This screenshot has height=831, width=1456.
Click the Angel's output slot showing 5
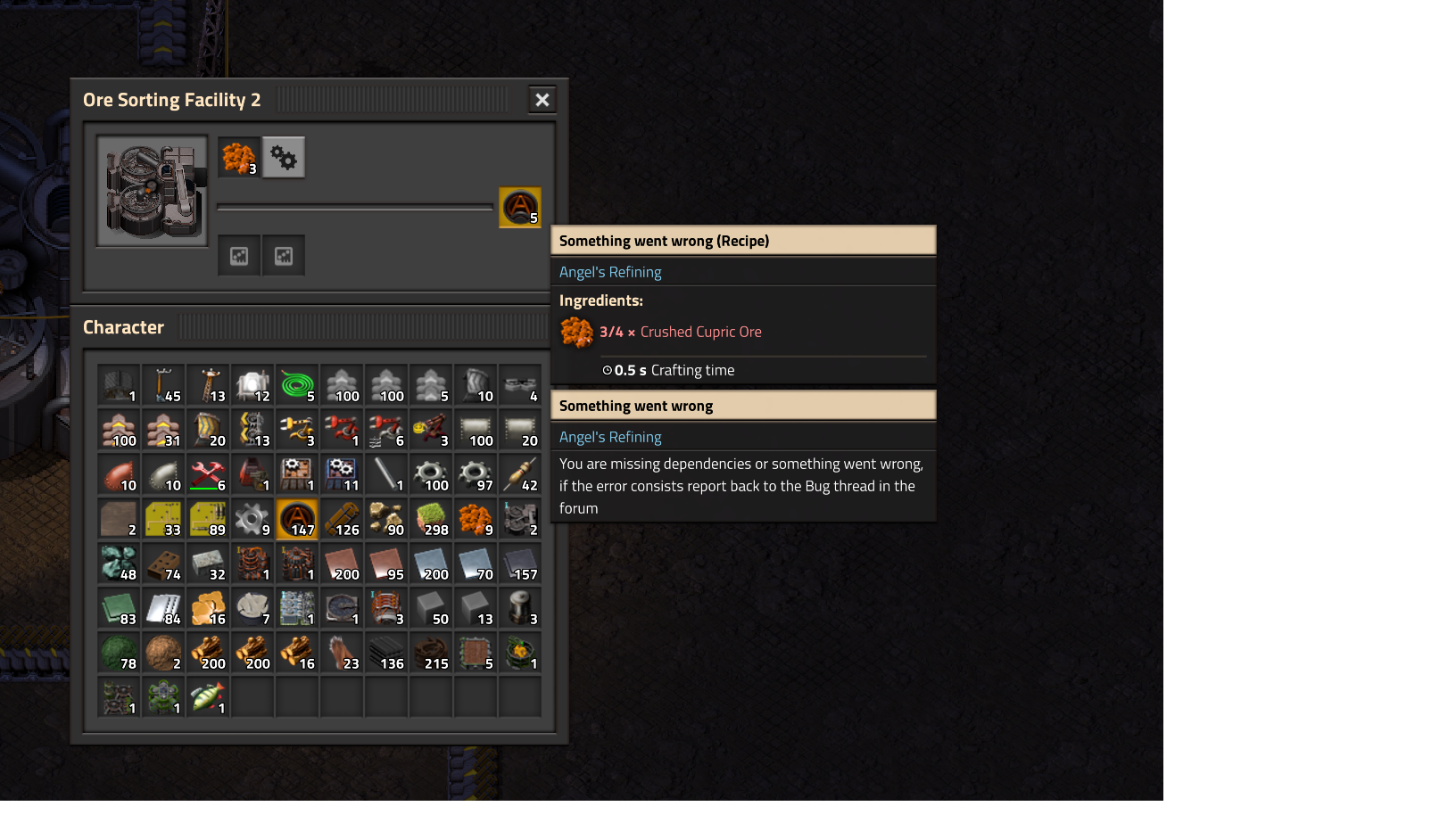[x=520, y=207]
